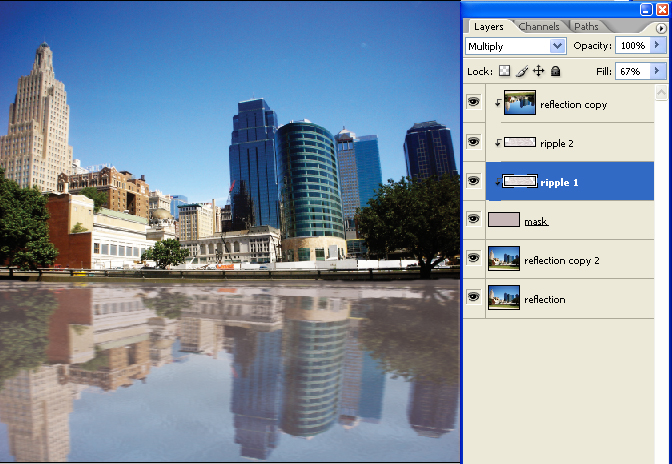Toggle Lock position move icon

[x=538, y=71]
